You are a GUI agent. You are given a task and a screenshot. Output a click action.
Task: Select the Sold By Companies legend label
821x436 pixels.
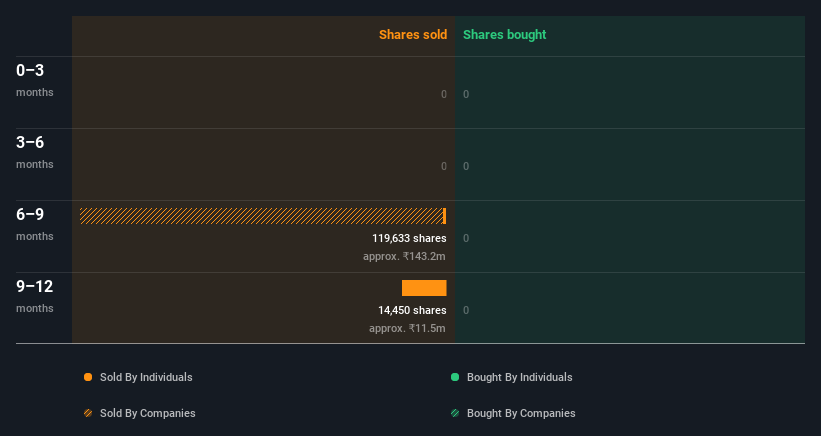click(148, 413)
